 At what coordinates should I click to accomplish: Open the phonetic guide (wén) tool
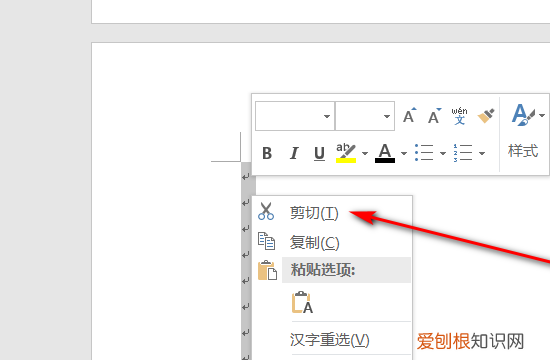pyautogui.click(x=460, y=116)
